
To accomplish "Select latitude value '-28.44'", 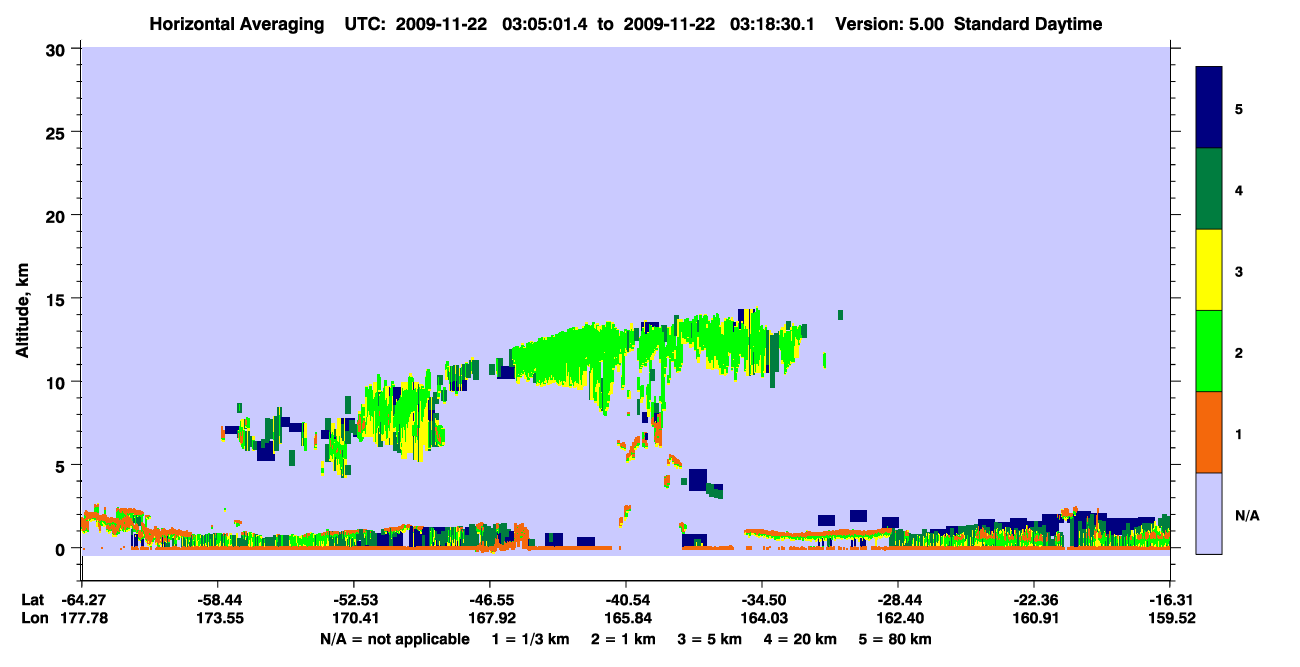I will click(x=898, y=599).
